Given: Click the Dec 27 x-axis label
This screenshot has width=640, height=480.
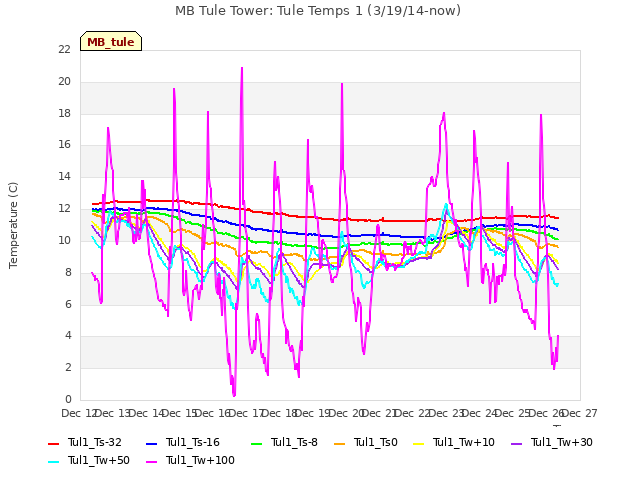Looking at the screenshot, I should click(580, 413).
